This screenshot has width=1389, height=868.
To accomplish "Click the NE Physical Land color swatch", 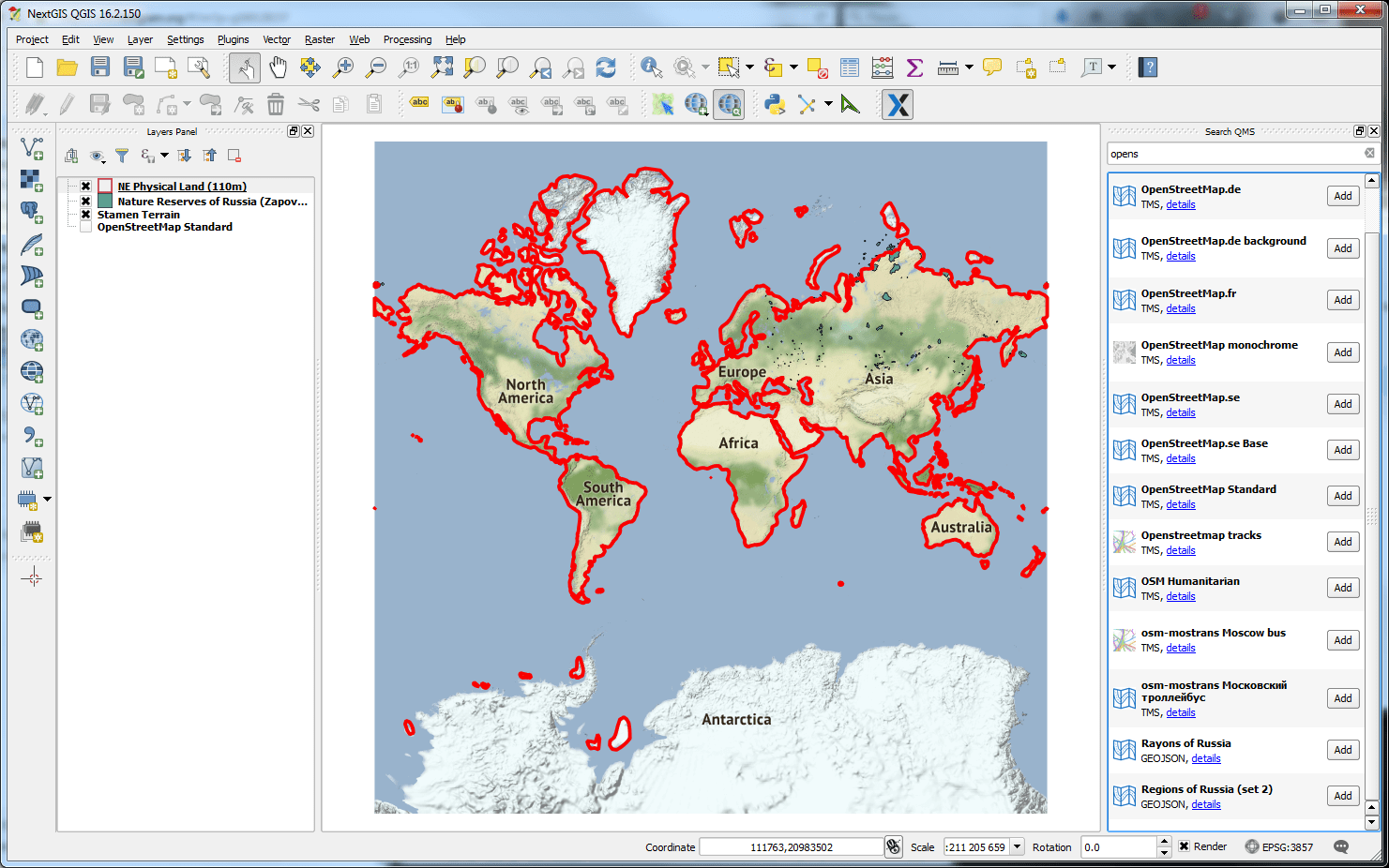I will coord(105,186).
